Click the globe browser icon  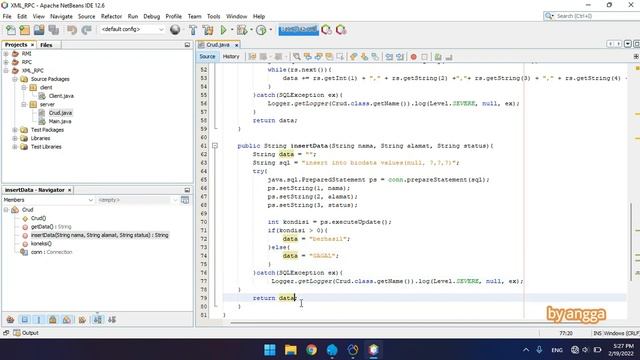pos(175,30)
